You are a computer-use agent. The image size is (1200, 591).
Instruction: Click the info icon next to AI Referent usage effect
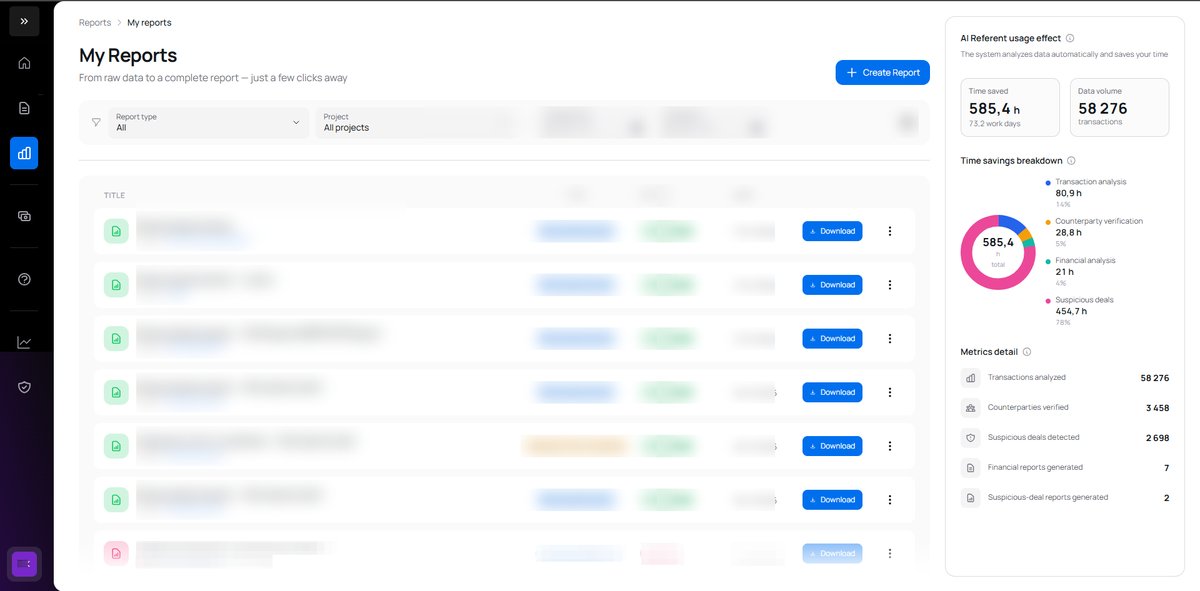(1070, 38)
